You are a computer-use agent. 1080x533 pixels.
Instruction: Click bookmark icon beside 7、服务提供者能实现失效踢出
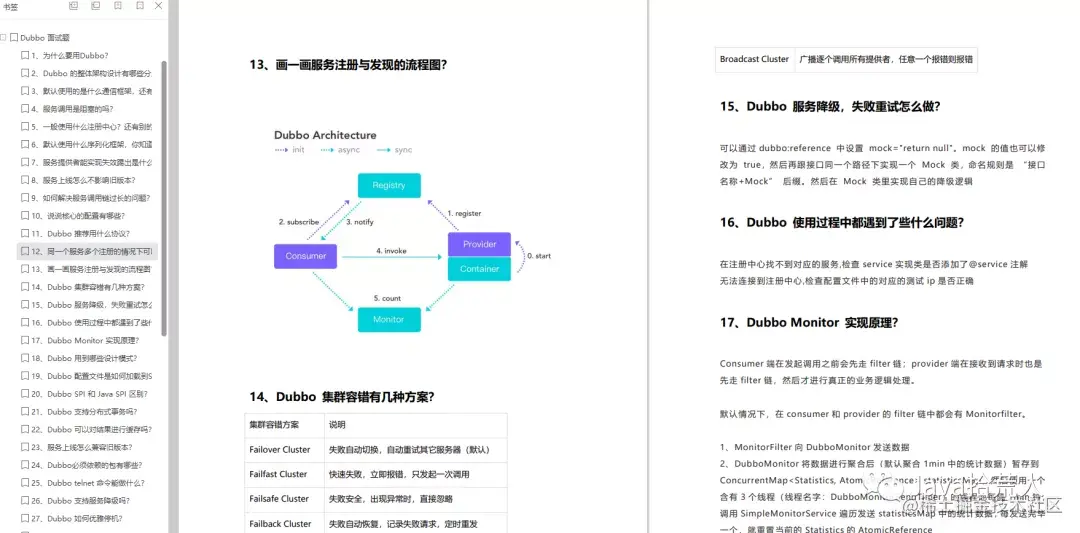coord(25,163)
